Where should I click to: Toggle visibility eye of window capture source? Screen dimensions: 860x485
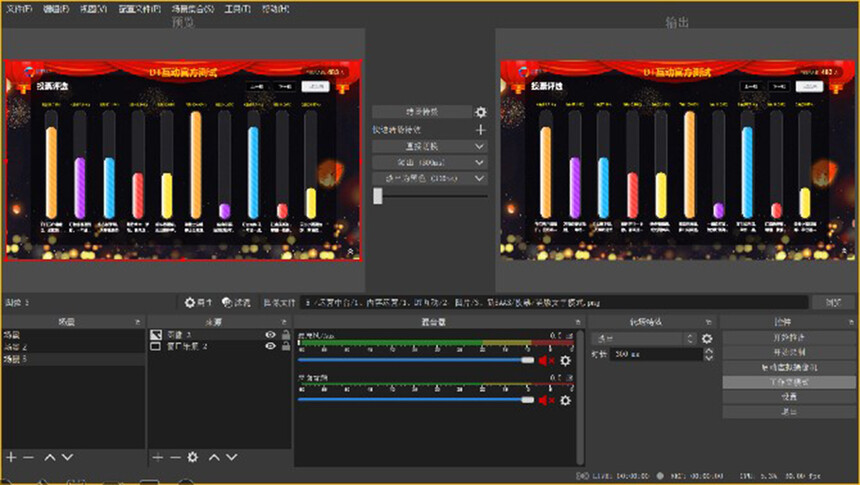270,346
